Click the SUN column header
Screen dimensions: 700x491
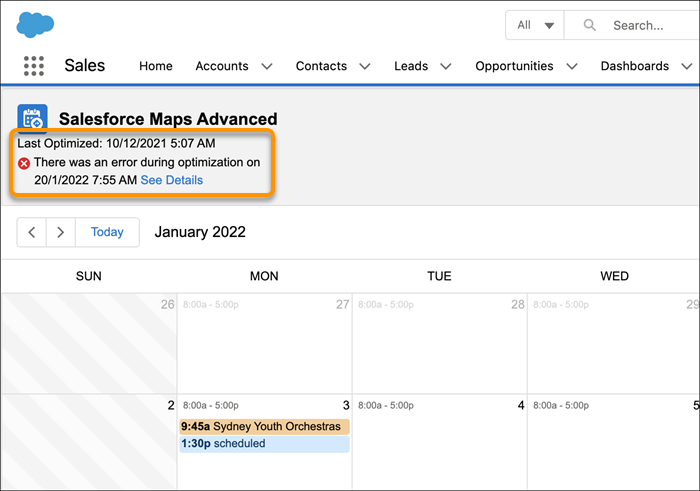click(x=88, y=276)
